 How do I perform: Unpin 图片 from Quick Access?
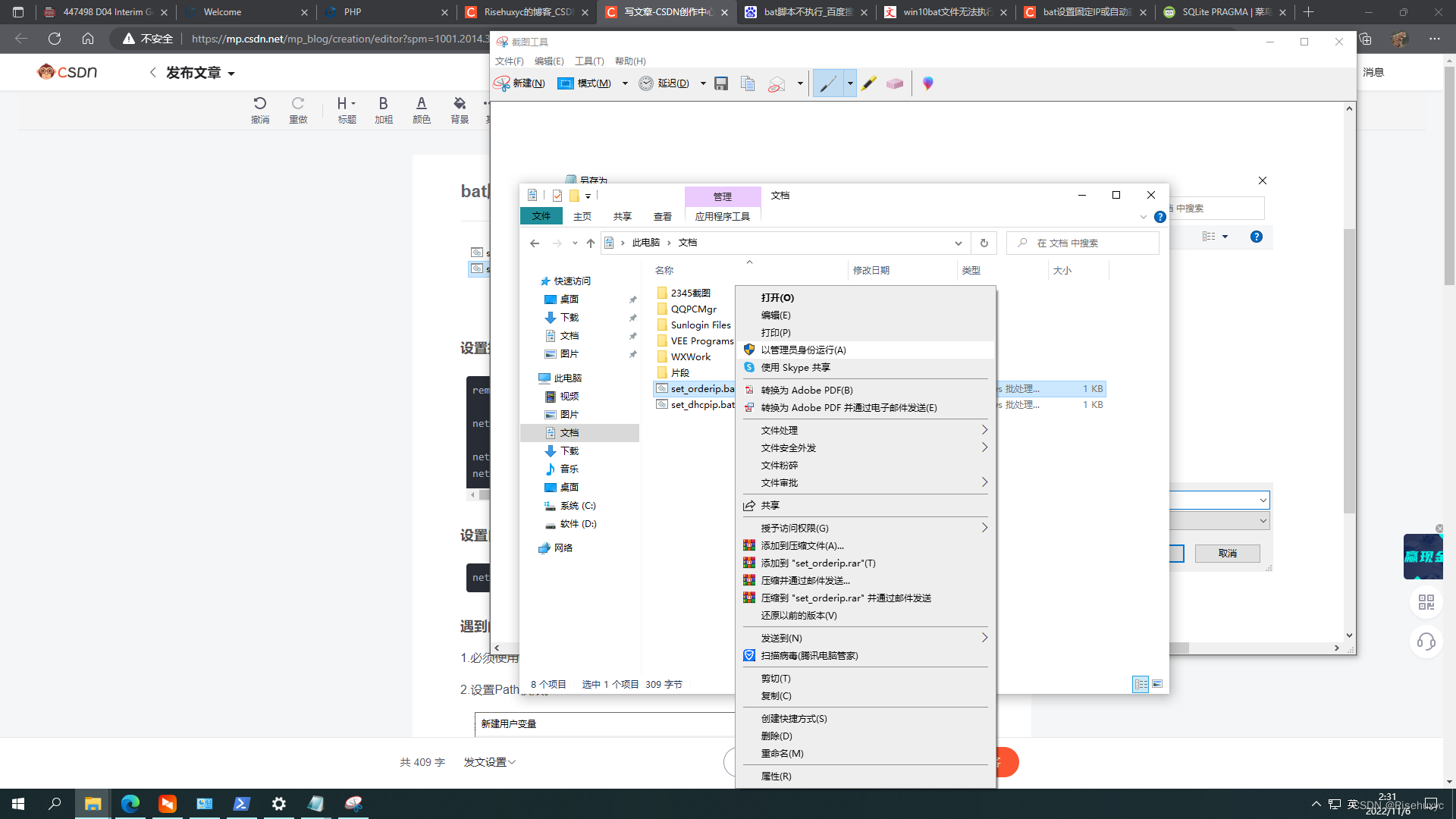tap(633, 354)
